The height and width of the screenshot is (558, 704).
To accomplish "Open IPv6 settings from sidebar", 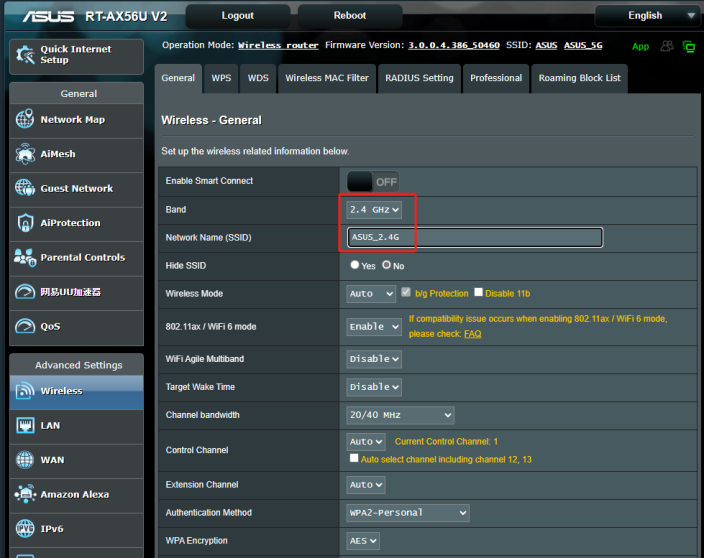I will 77,529.
